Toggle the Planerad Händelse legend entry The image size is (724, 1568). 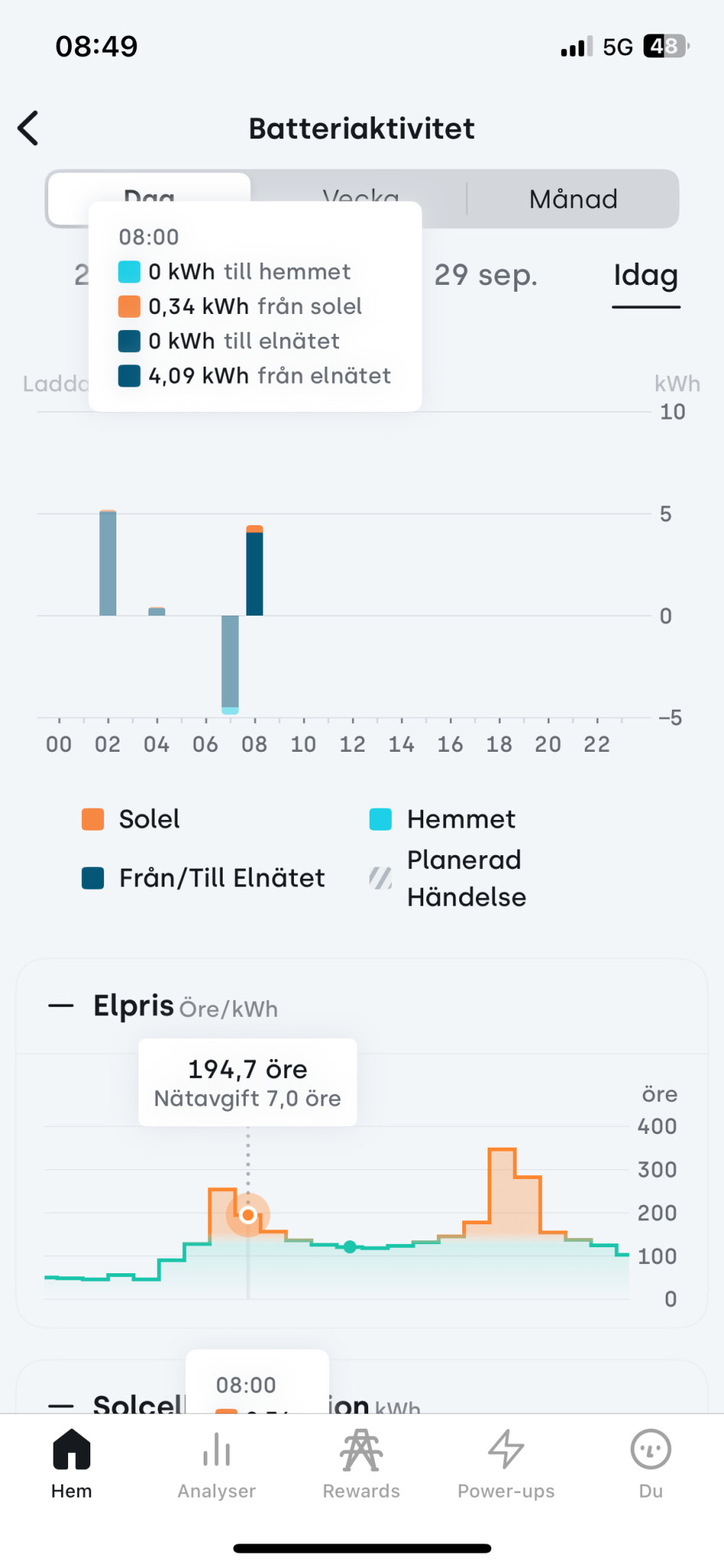pyautogui.click(x=448, y=878)
